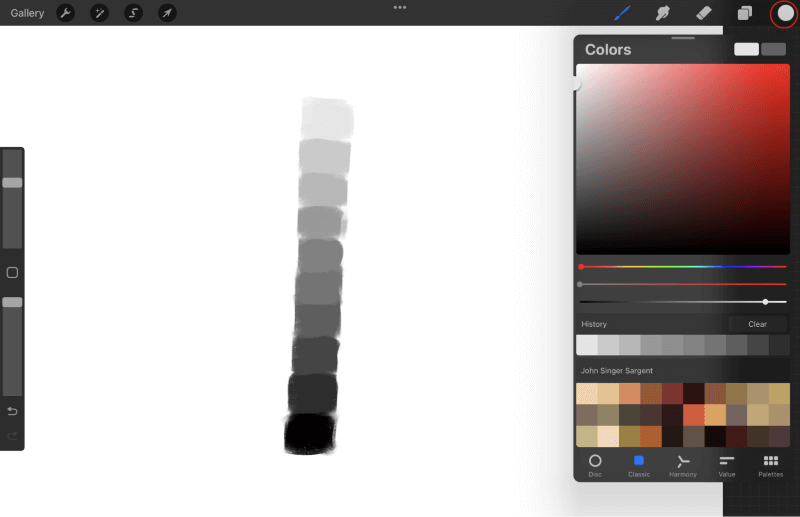Switch to the Palettes tab

[770, 465]
